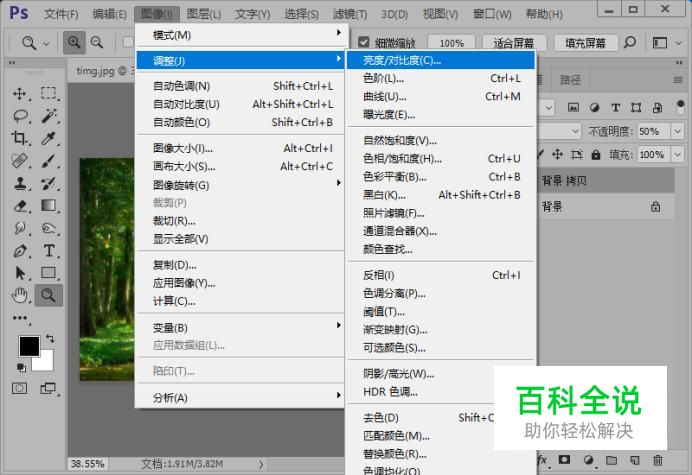Expand the 图像旋转(G) submenu
The image size is (692, 475).
click(x=242, y=185)
